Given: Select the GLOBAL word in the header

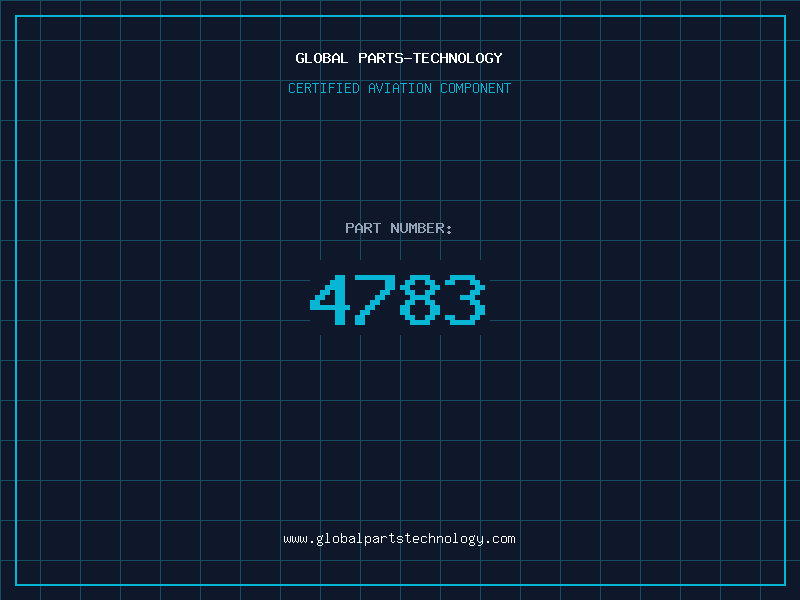Looking at the screenshot, I should [x=321, y=58].
